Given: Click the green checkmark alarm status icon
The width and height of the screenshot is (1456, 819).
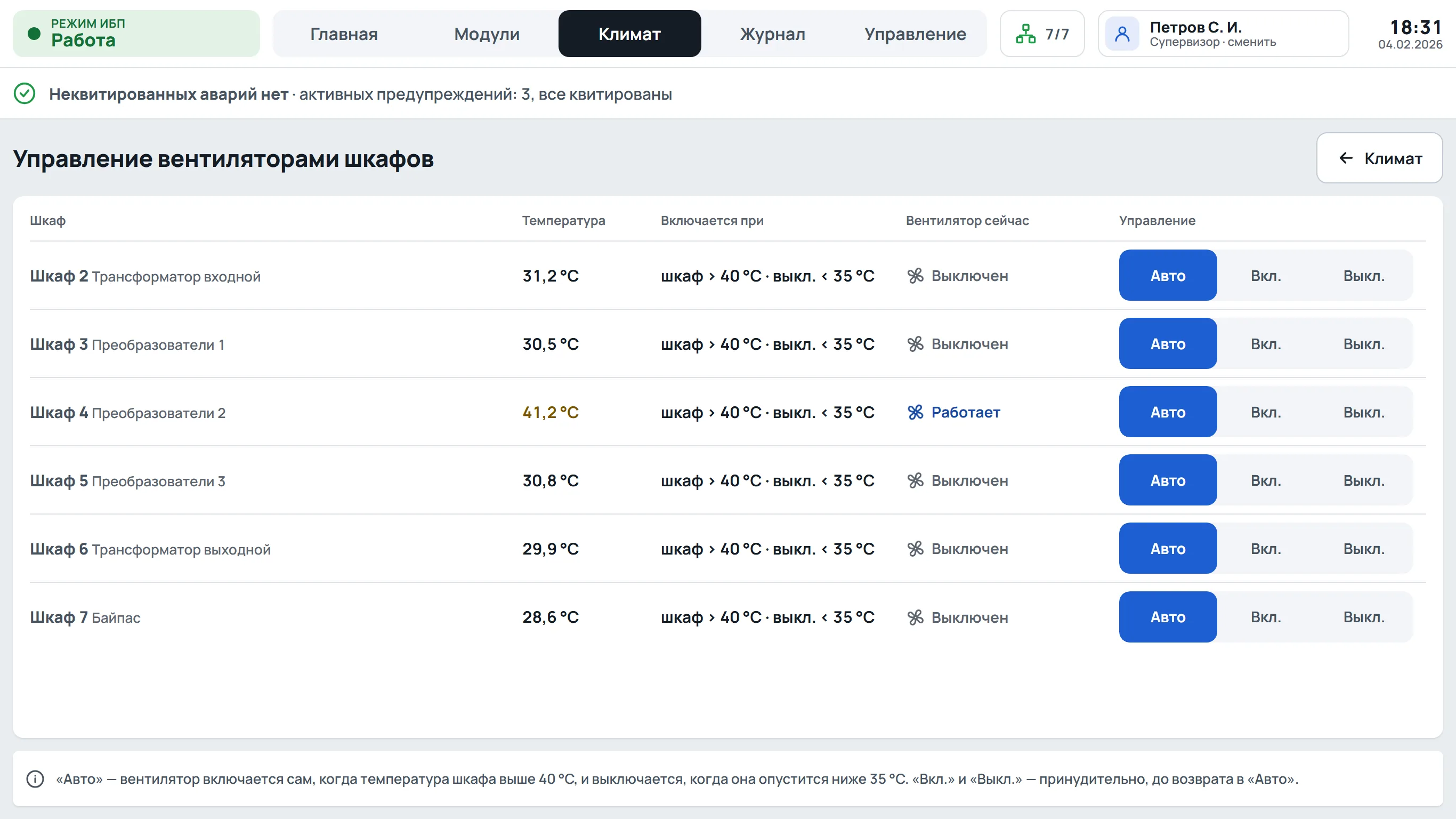Looking at the screenshot, I should (x=25, y=94).
